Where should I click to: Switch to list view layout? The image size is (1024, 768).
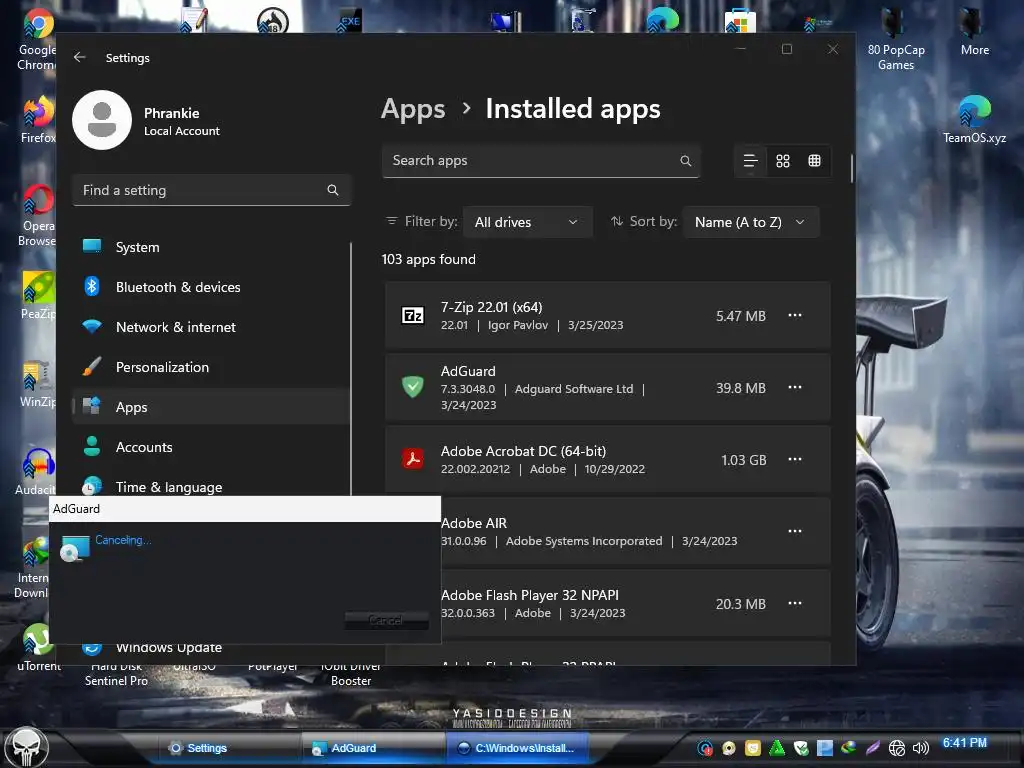[x=750, y=161]
